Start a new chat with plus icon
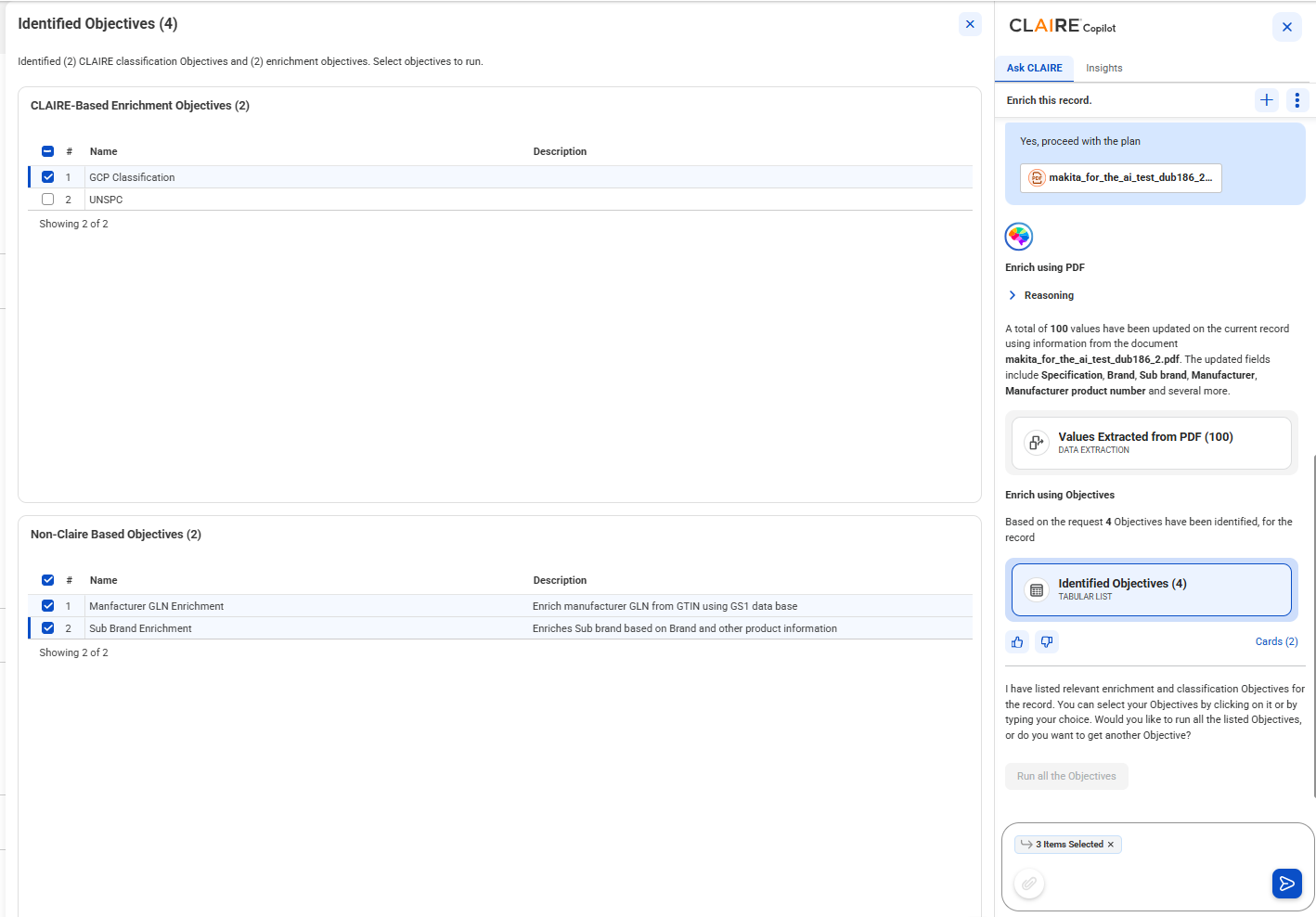The image size is (1316, 917). pos(1267,100)
